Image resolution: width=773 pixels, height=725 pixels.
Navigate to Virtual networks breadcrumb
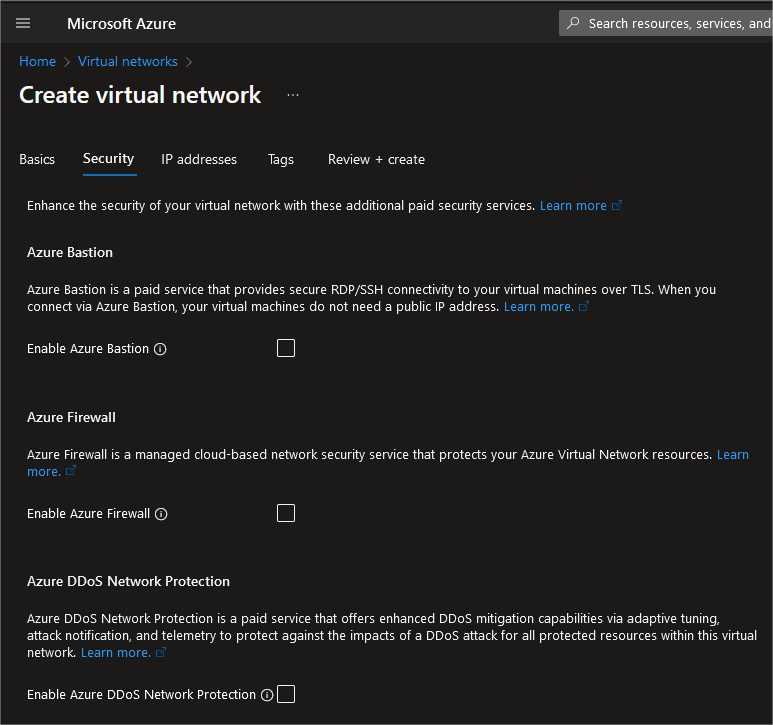coord(128,61)
